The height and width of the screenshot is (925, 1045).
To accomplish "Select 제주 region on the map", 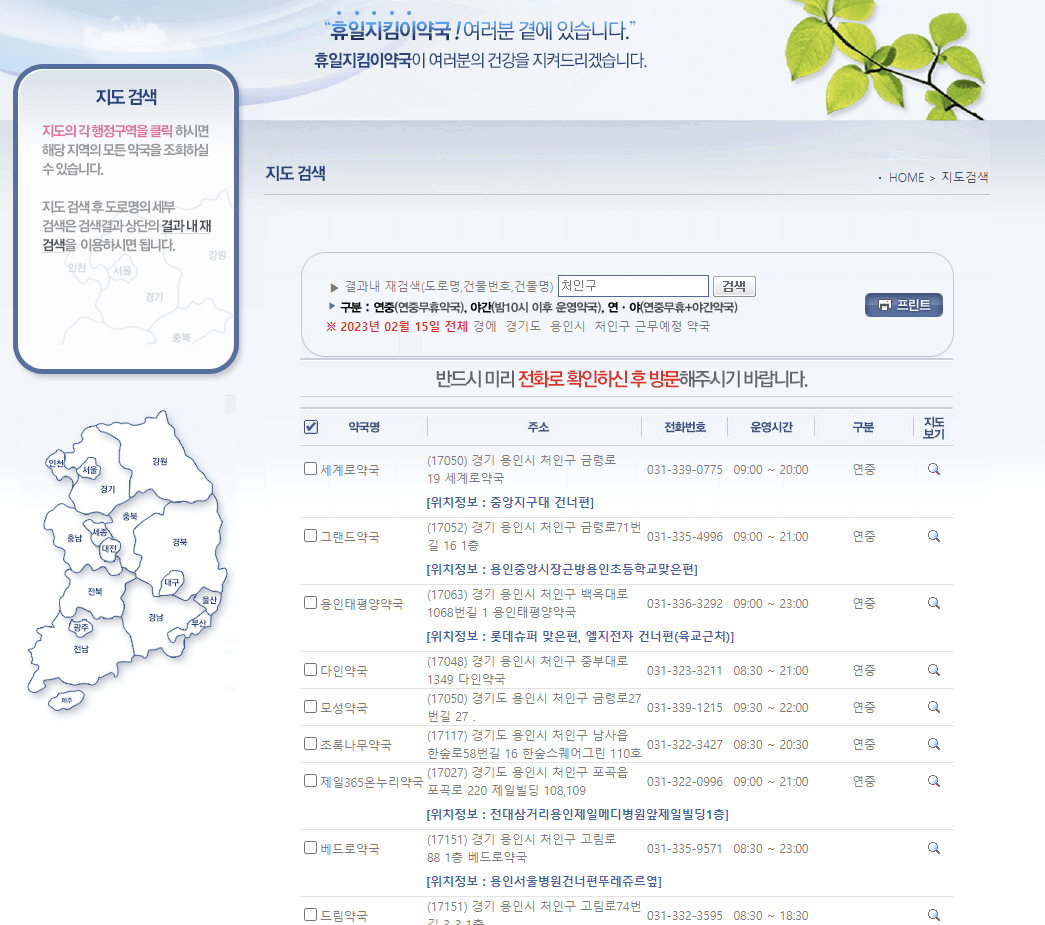I will point(67,700).
